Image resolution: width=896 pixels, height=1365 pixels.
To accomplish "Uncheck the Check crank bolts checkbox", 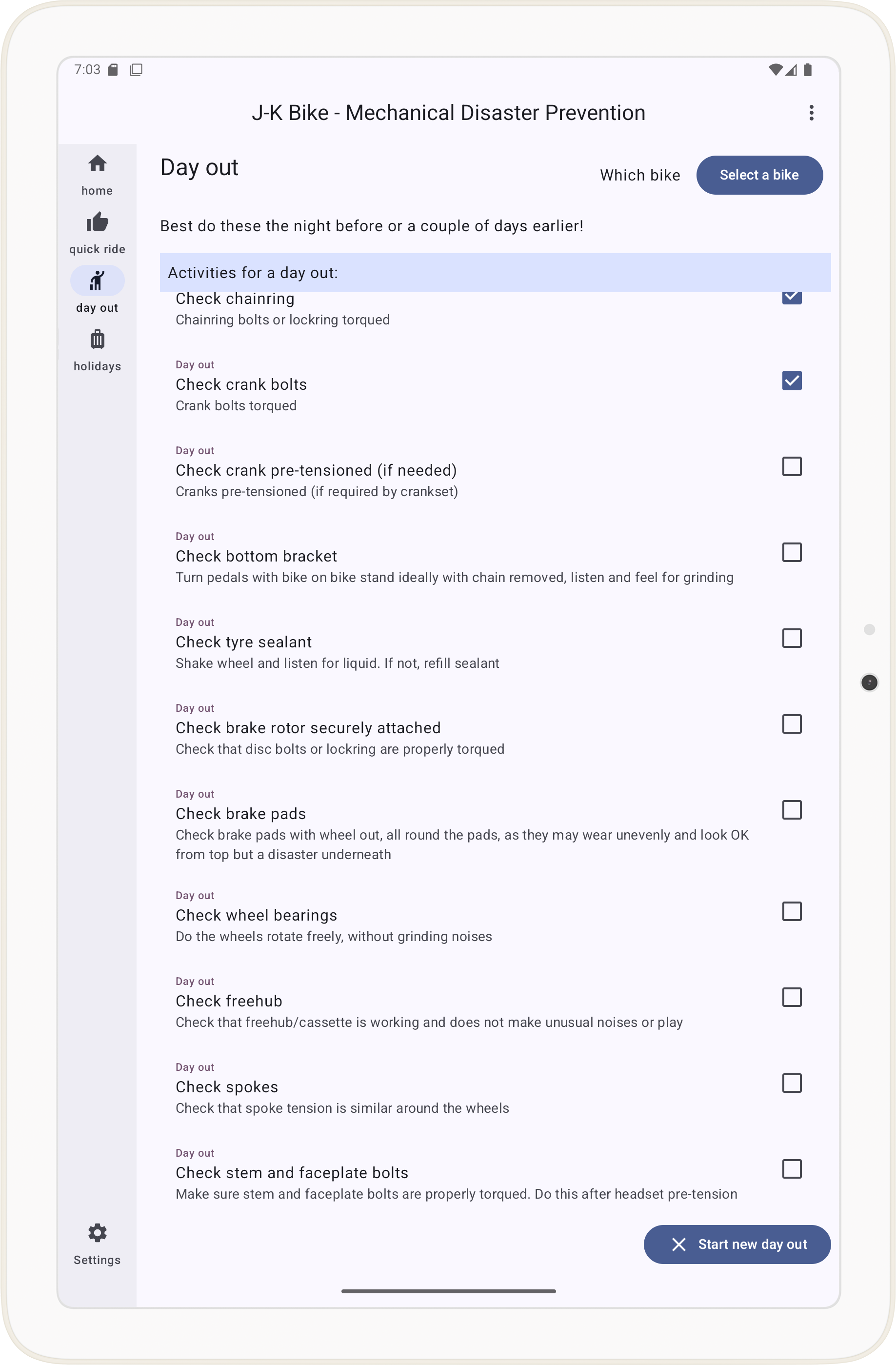I will [x=792, y=380].
